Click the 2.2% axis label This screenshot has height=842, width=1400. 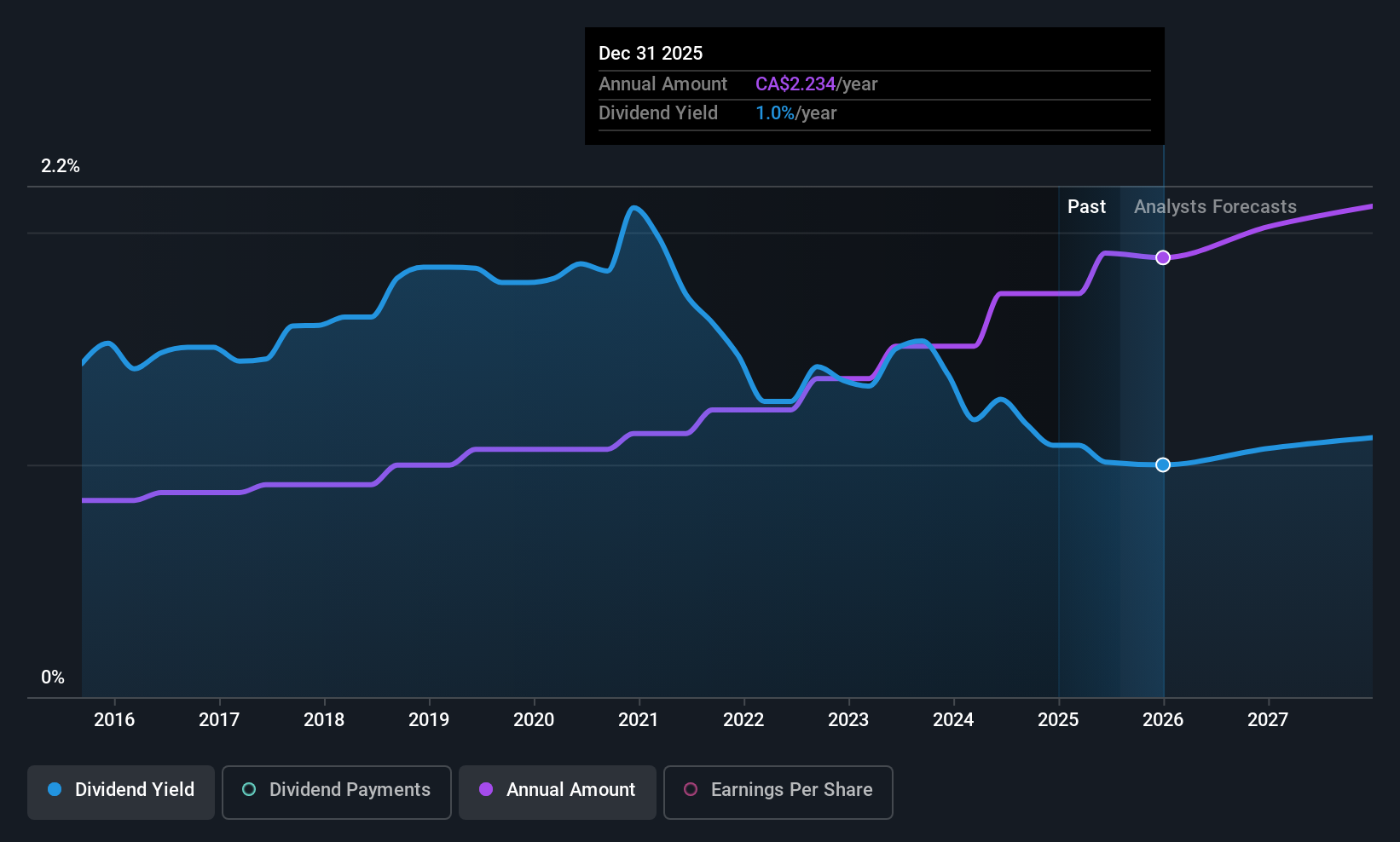61,166
